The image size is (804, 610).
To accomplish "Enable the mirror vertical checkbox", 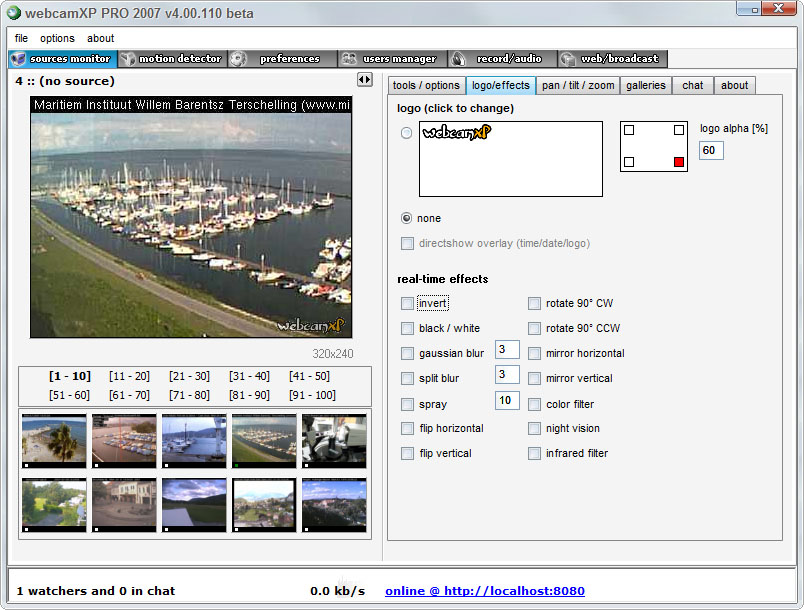I will (x=534, y=379).
